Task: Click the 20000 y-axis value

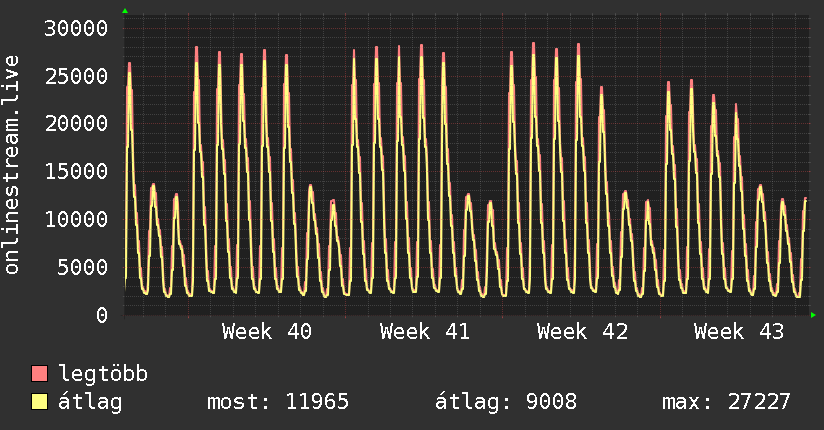Action: 76,124
